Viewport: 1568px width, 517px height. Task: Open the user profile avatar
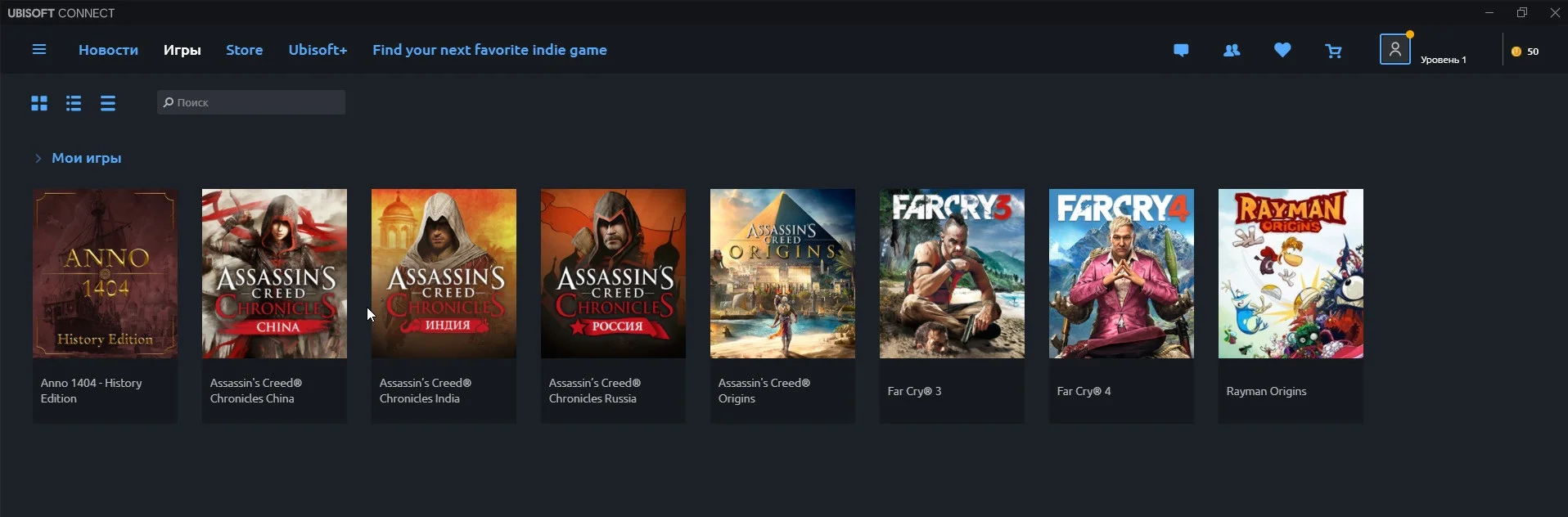pos(1395,49)
